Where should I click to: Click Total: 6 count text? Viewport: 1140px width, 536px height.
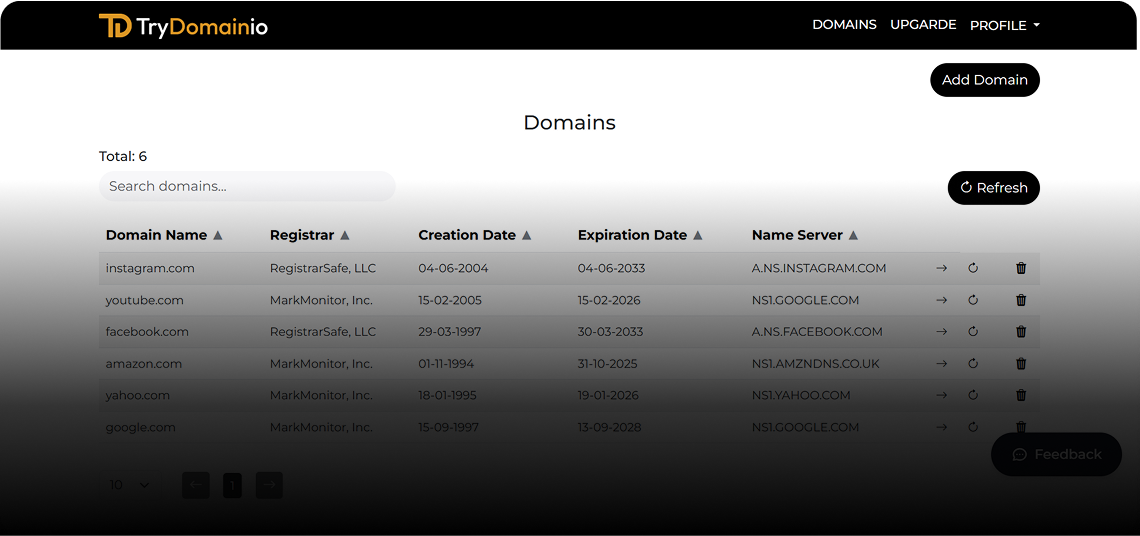point(123,156)
